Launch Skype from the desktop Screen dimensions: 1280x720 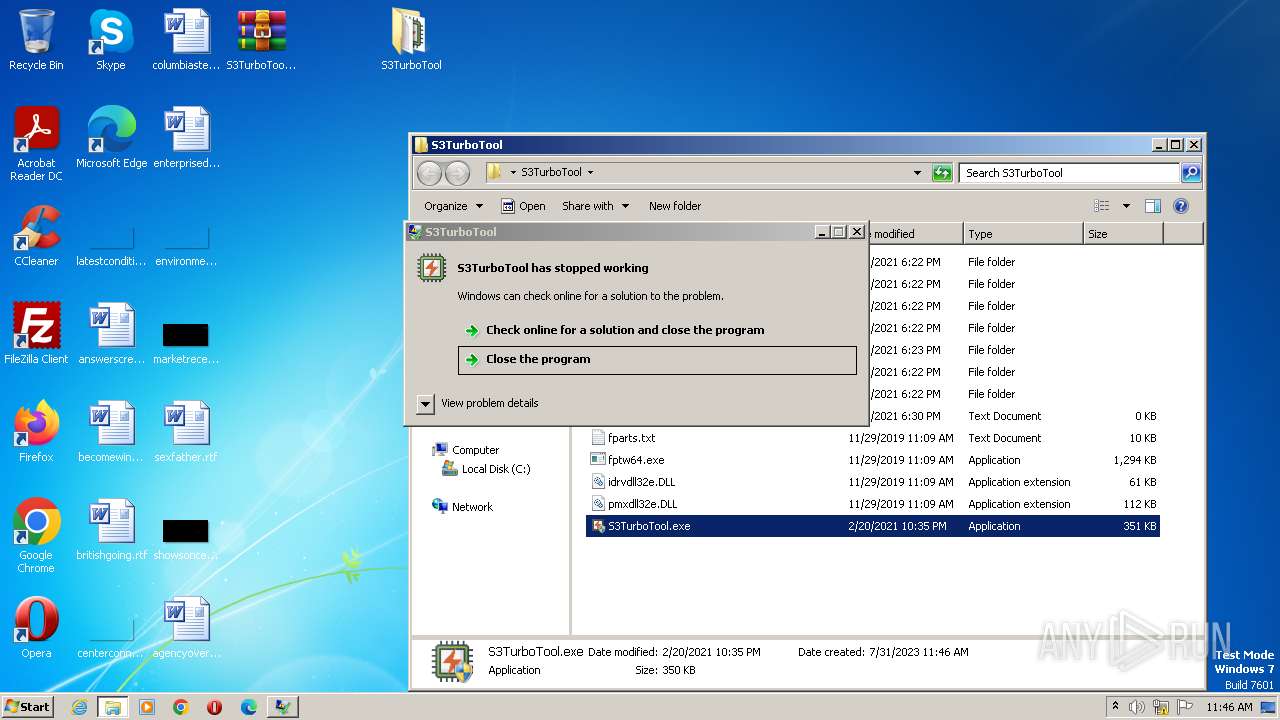point(110,40)
